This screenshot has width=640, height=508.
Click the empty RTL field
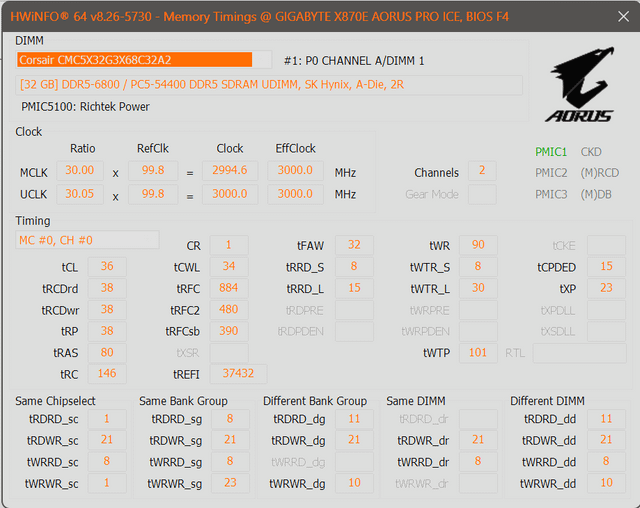tap(579, 353)
